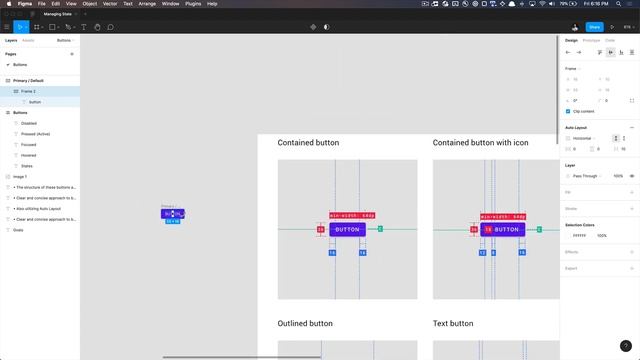Toggle the Clip content checkbox
The image size is (640, 360).
coord(568,111)
